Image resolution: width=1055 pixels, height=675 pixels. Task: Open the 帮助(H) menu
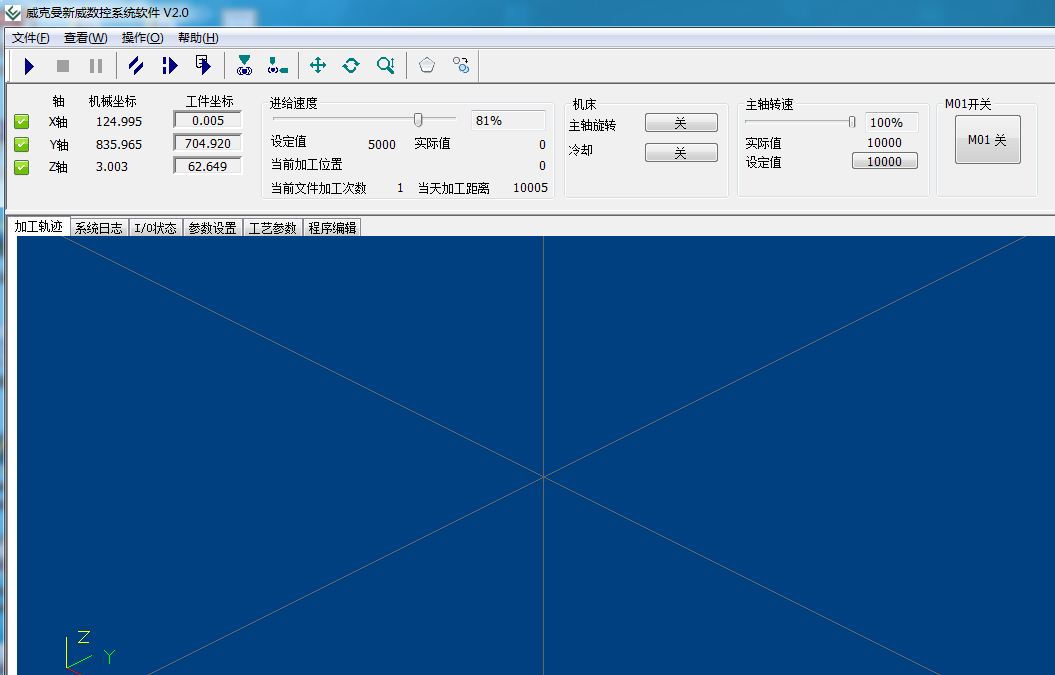point(198,38)
